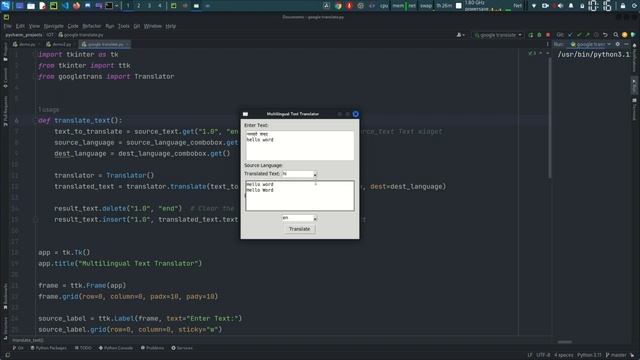Click the UTF-8 encoding status entry
The image size is (640, 360).
[543, 355]
